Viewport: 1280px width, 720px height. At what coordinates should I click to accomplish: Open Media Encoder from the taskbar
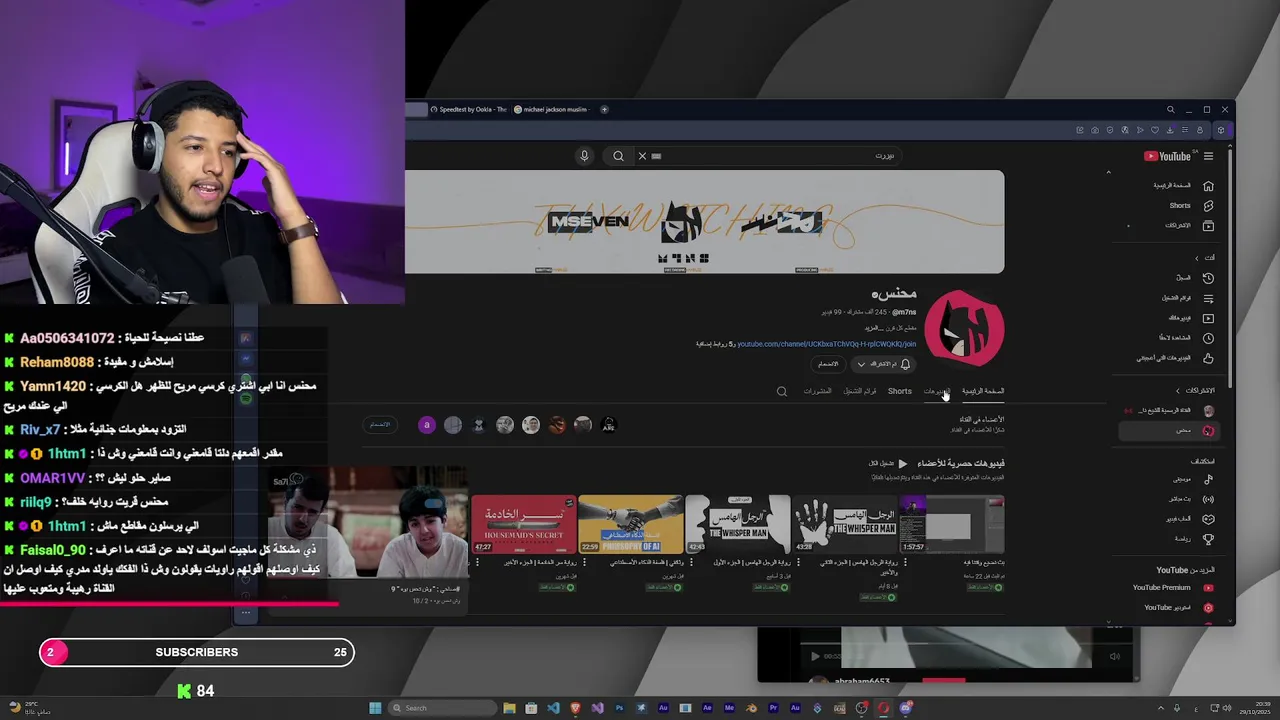(x=729, y=708)
